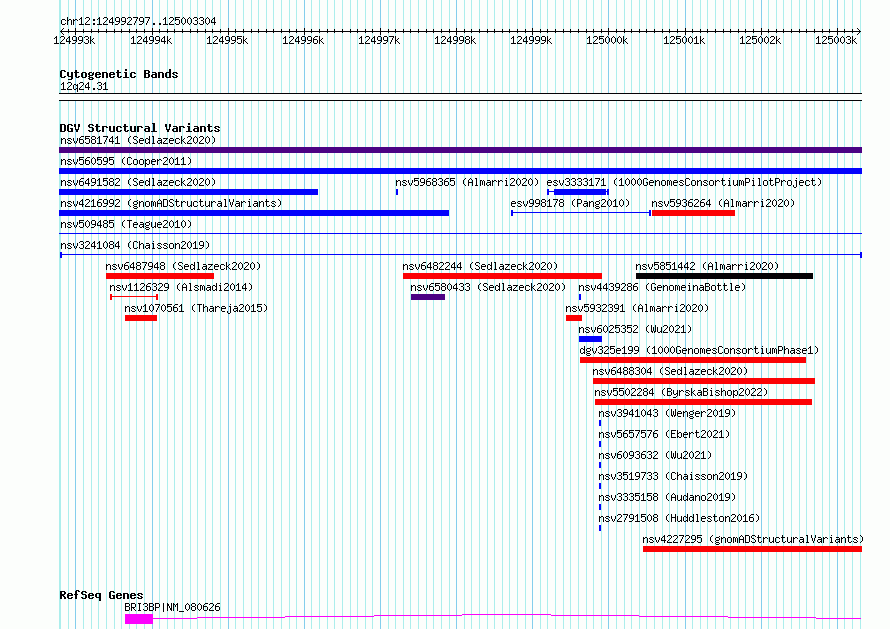The width and height of the screenshot is (890, 629).
Task: Click the red bar under nsv6488304
Action: click(704, 381)
